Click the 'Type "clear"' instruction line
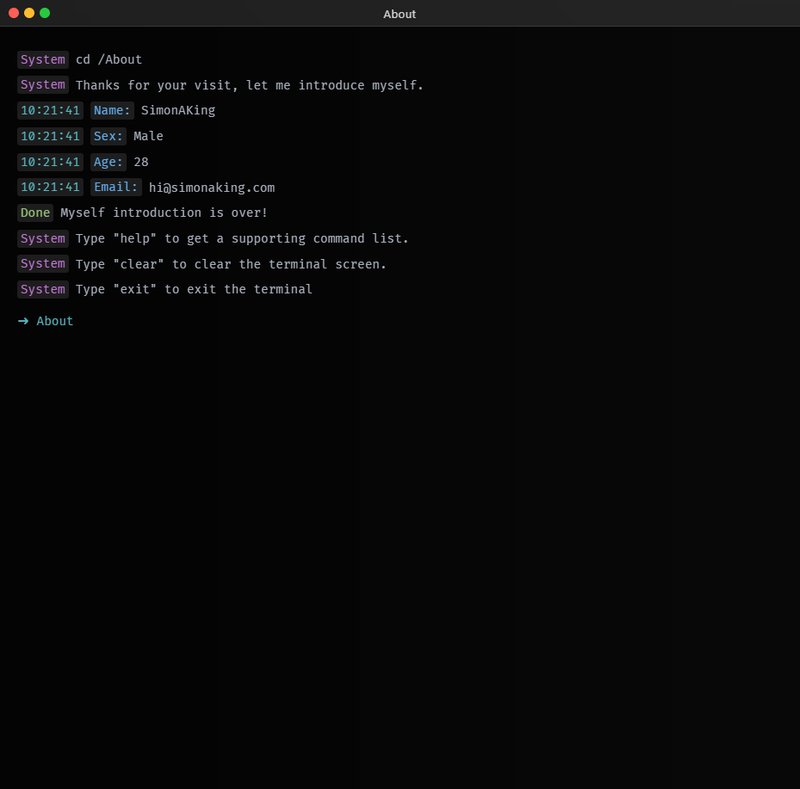 pos(231,264)
